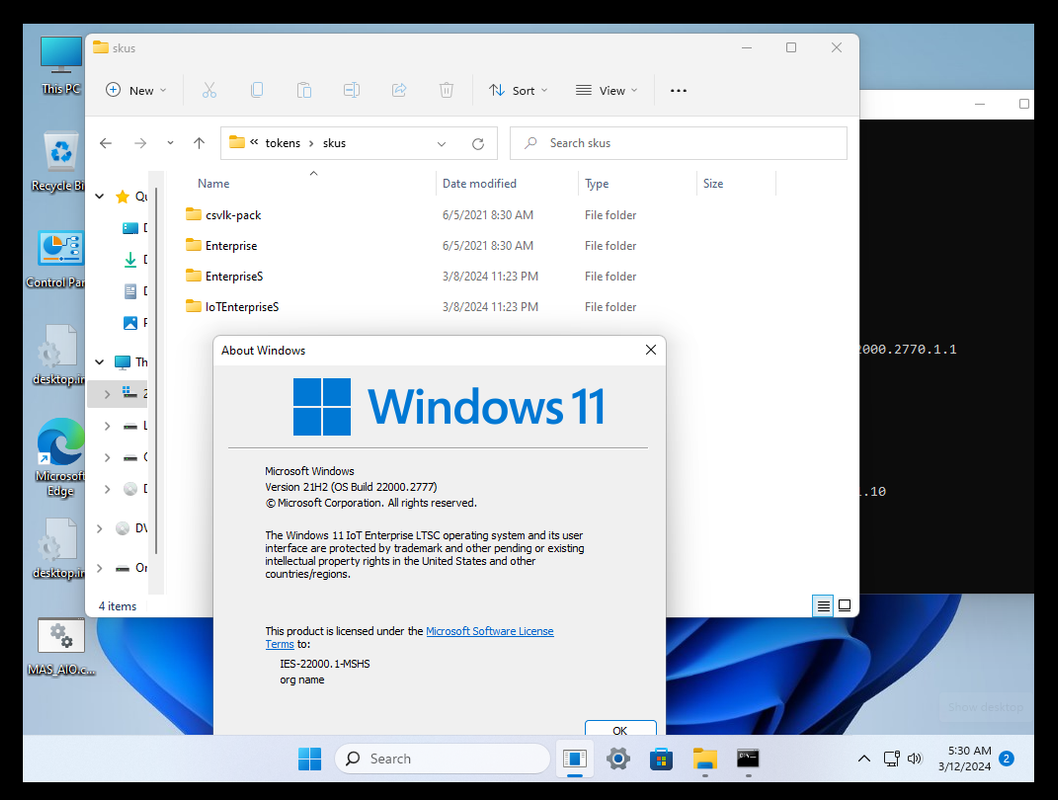Open File Explorer from taskbar

tap(704, 759)
